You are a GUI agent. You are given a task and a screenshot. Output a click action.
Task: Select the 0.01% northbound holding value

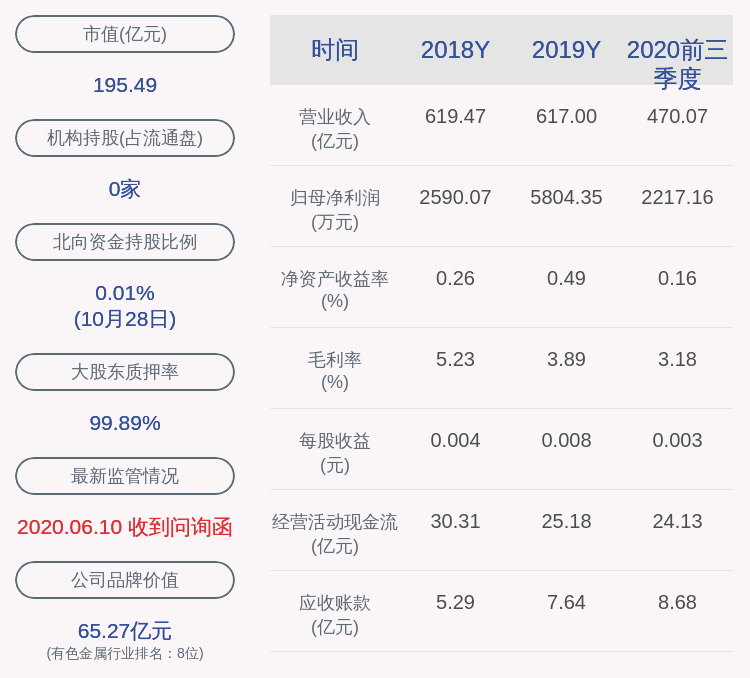(x=125, y=293)
